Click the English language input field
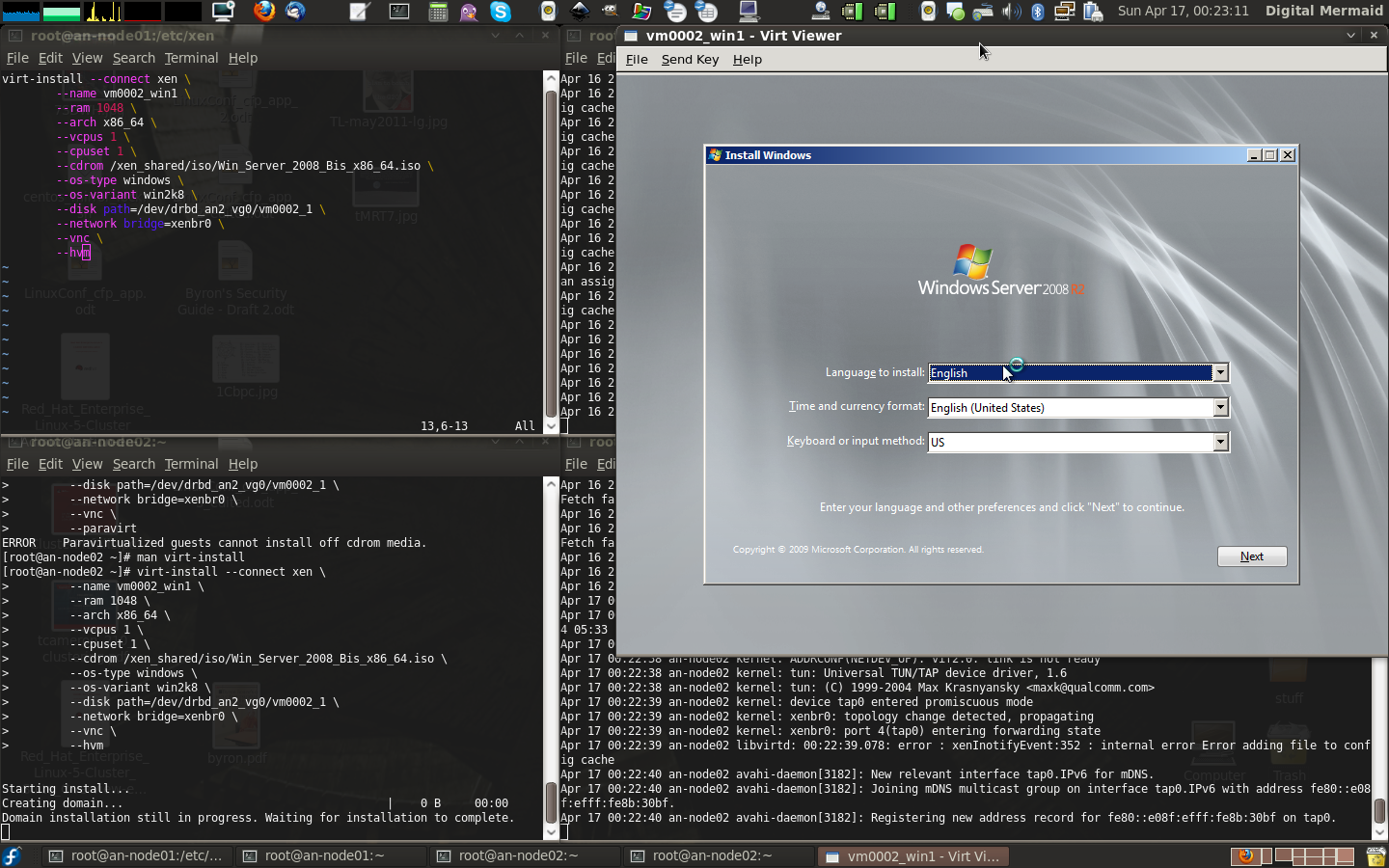 click(1071, 372)
